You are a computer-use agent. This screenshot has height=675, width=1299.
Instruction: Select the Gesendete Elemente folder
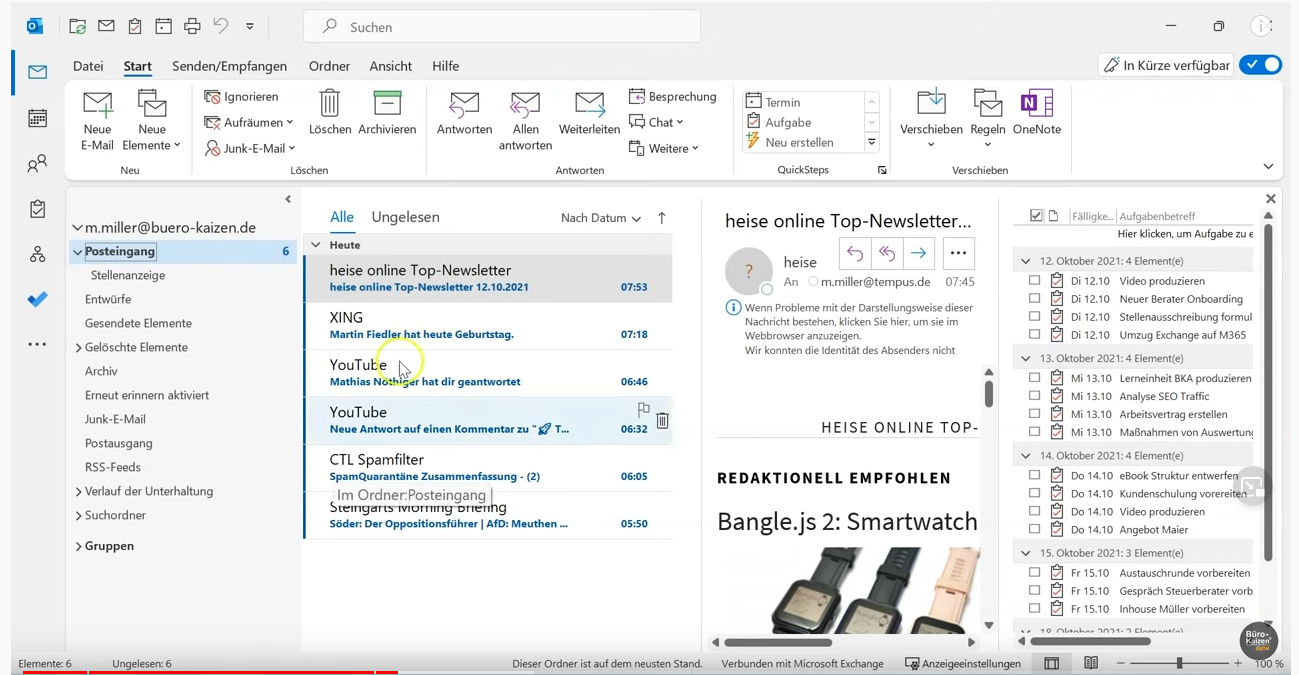point(138,323)
